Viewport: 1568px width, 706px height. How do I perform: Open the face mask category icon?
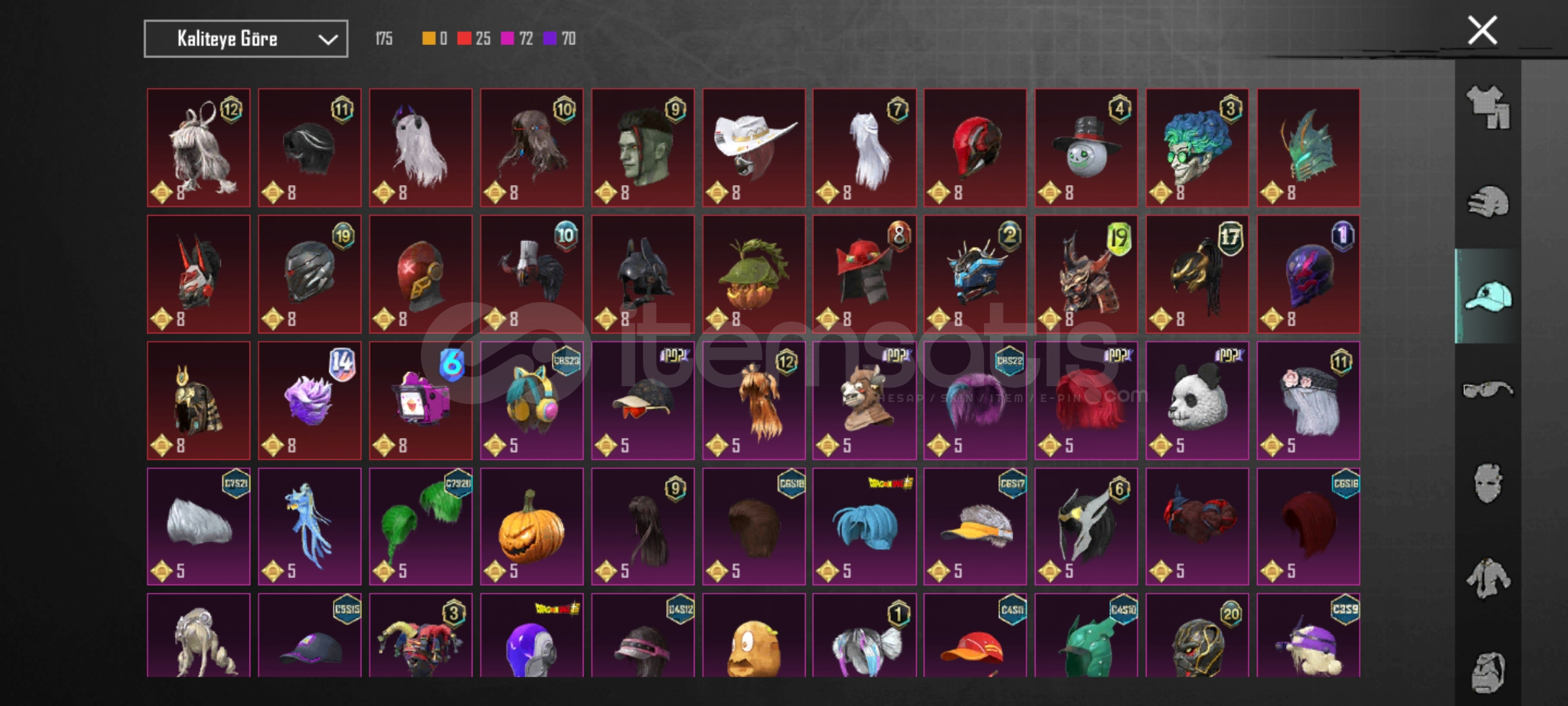coord(1488,484)
